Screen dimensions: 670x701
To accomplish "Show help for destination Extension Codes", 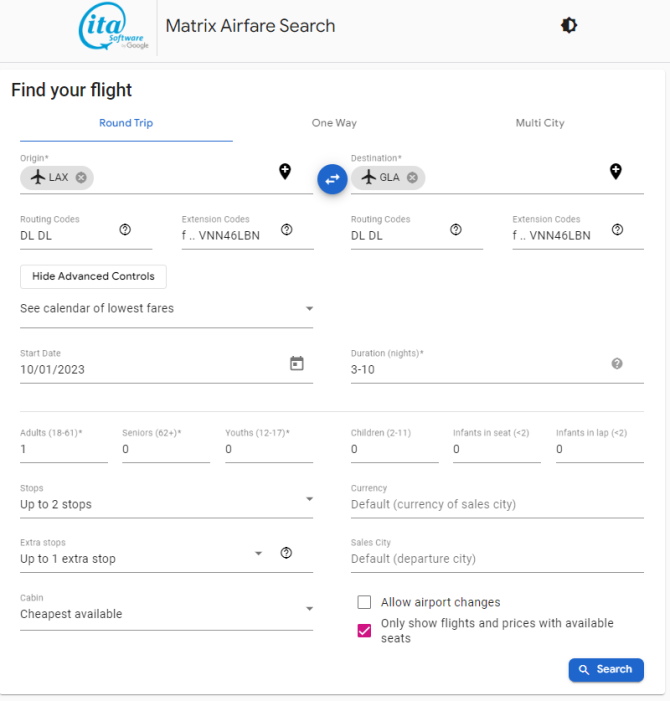I will point(617,230).
